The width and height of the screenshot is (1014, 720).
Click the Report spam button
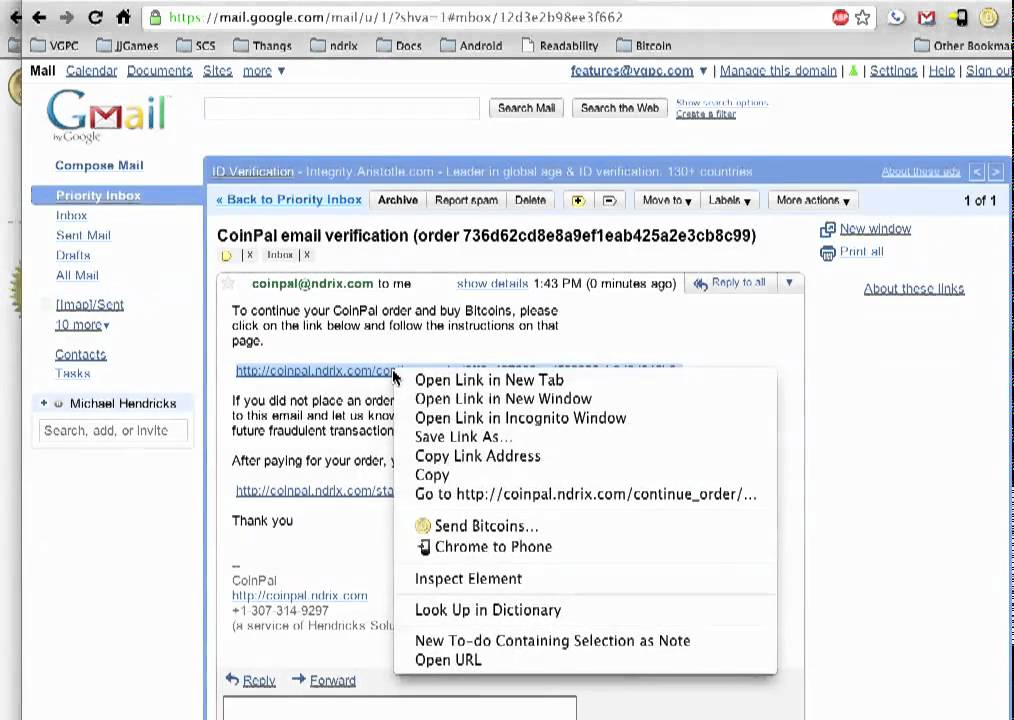[x=466, y=201]
